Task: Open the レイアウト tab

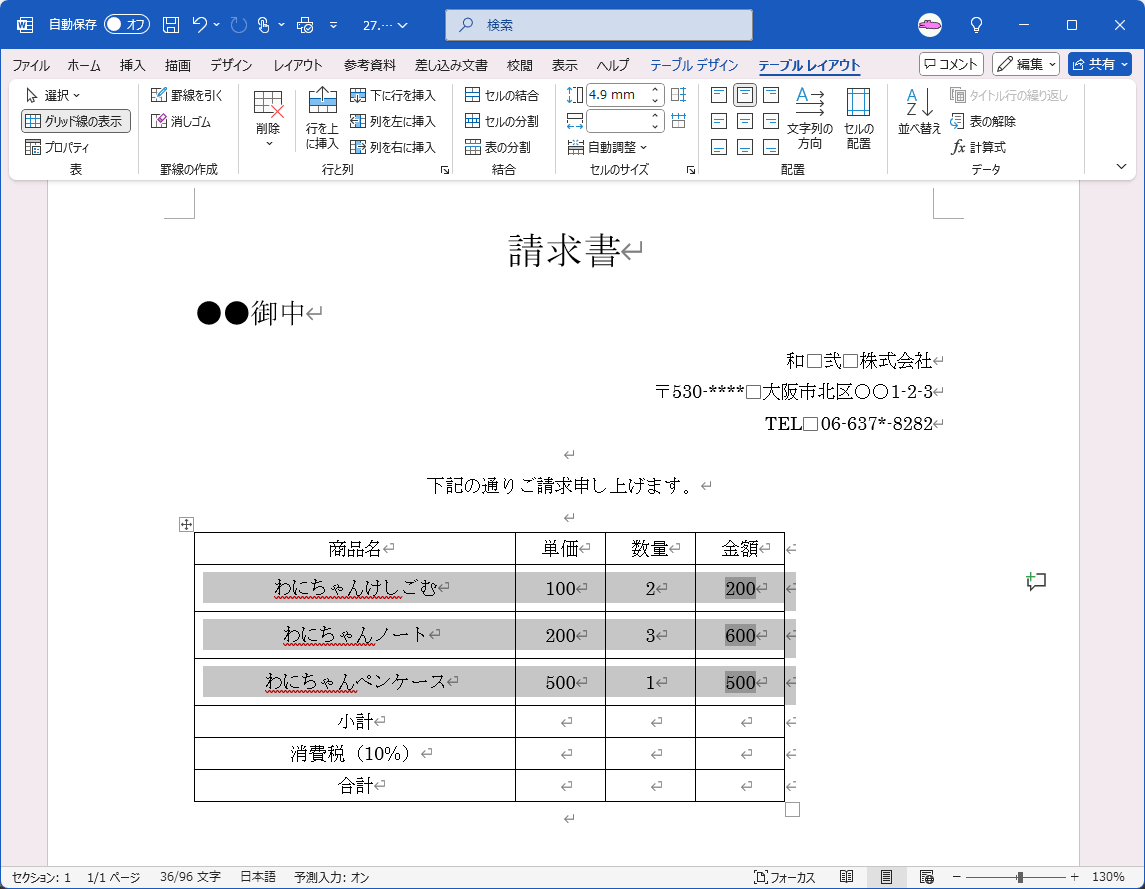Action: coord(298,65)
